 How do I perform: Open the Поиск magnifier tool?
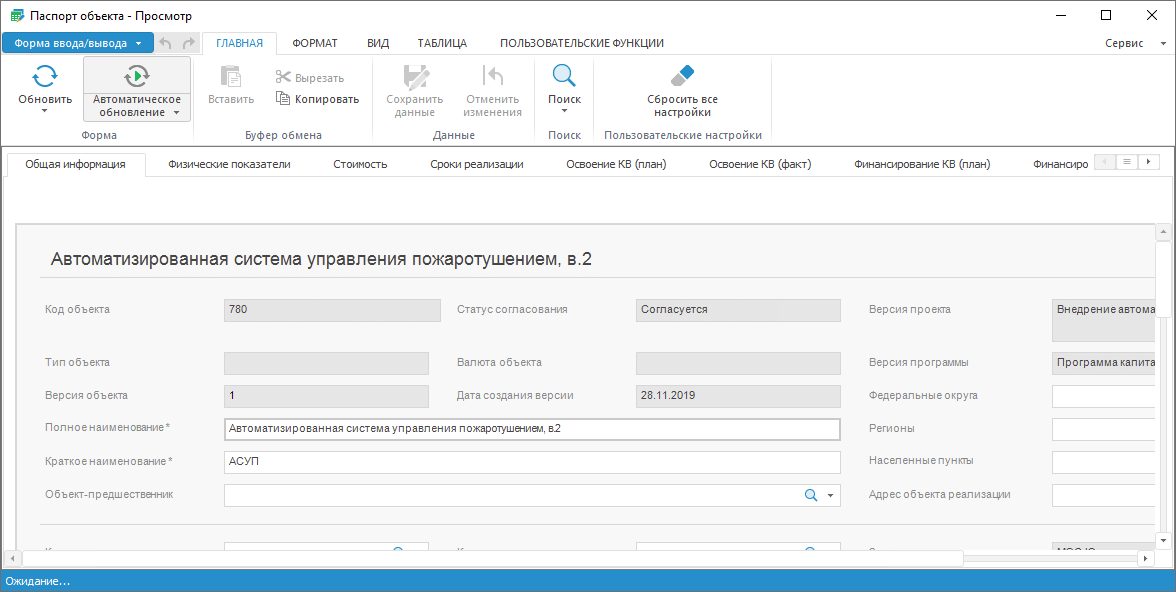click(564, 77)
